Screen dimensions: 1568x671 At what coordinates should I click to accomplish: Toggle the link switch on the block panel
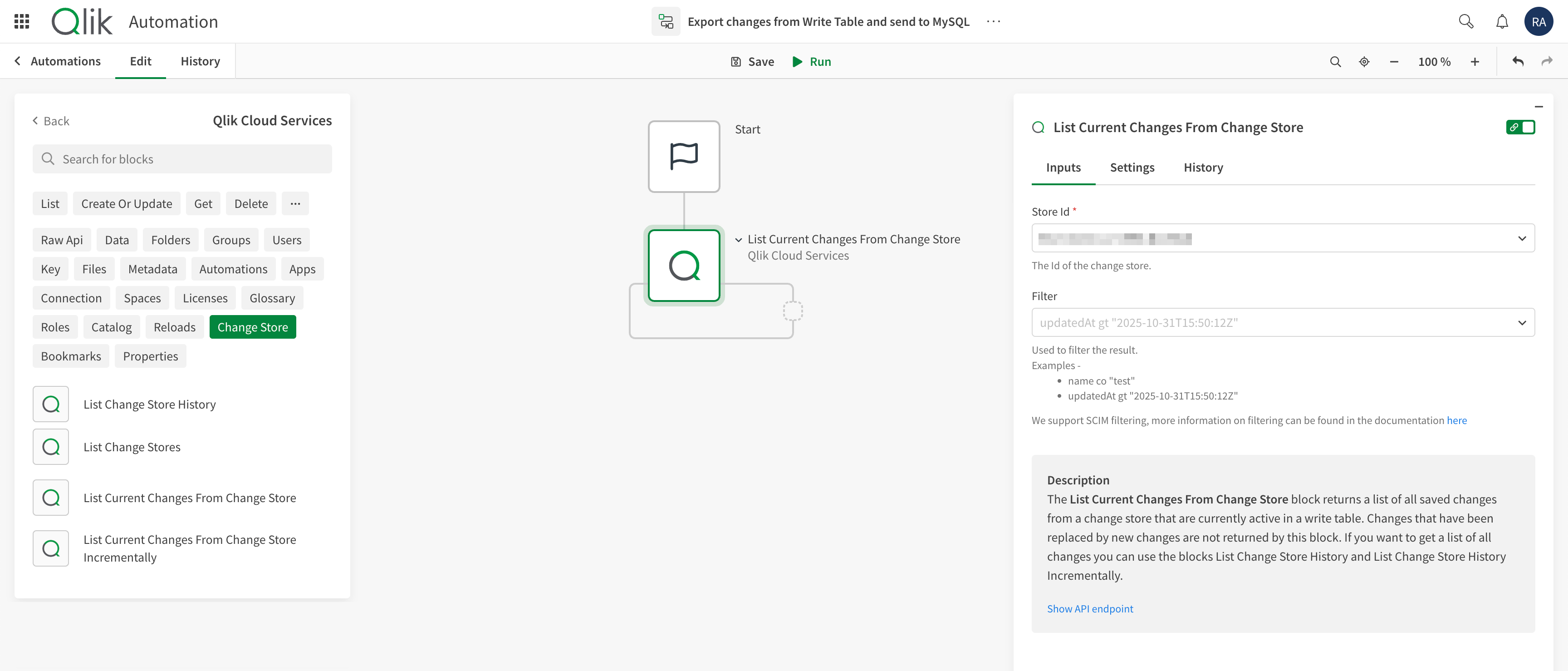[x=1520, y=127]
